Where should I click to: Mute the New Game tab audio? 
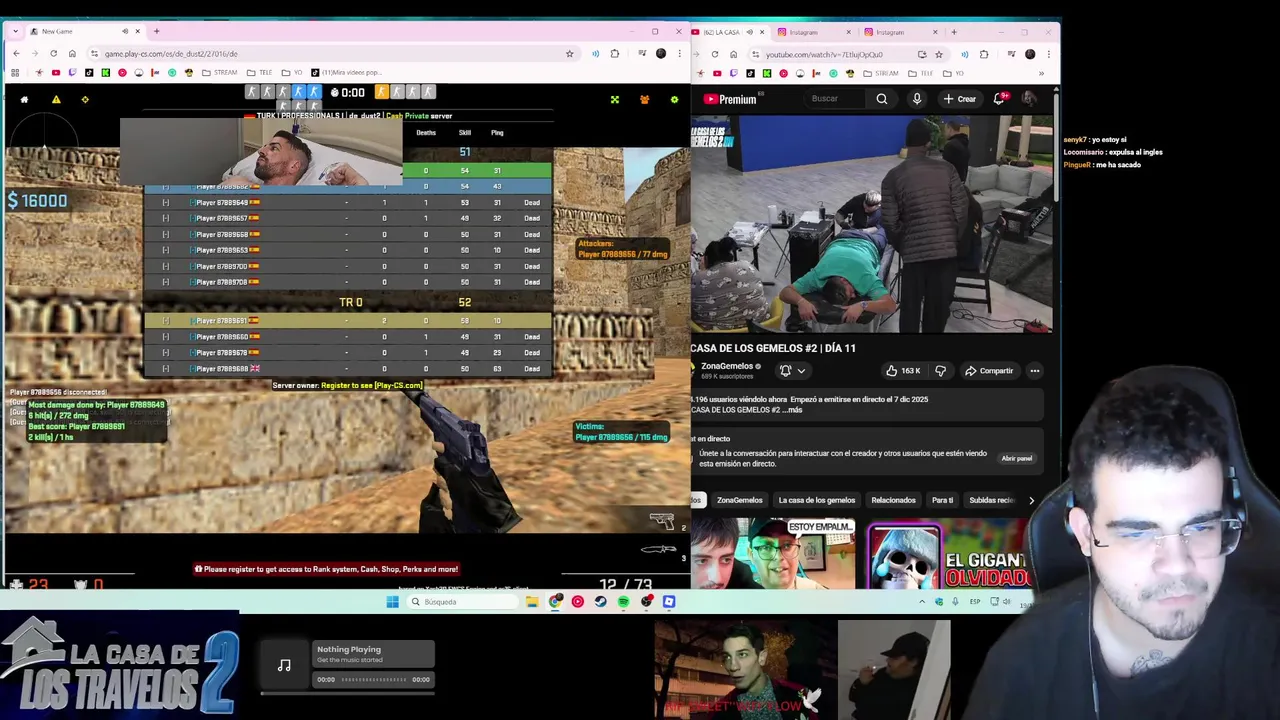pyautogui.click(x=125, y=31)
